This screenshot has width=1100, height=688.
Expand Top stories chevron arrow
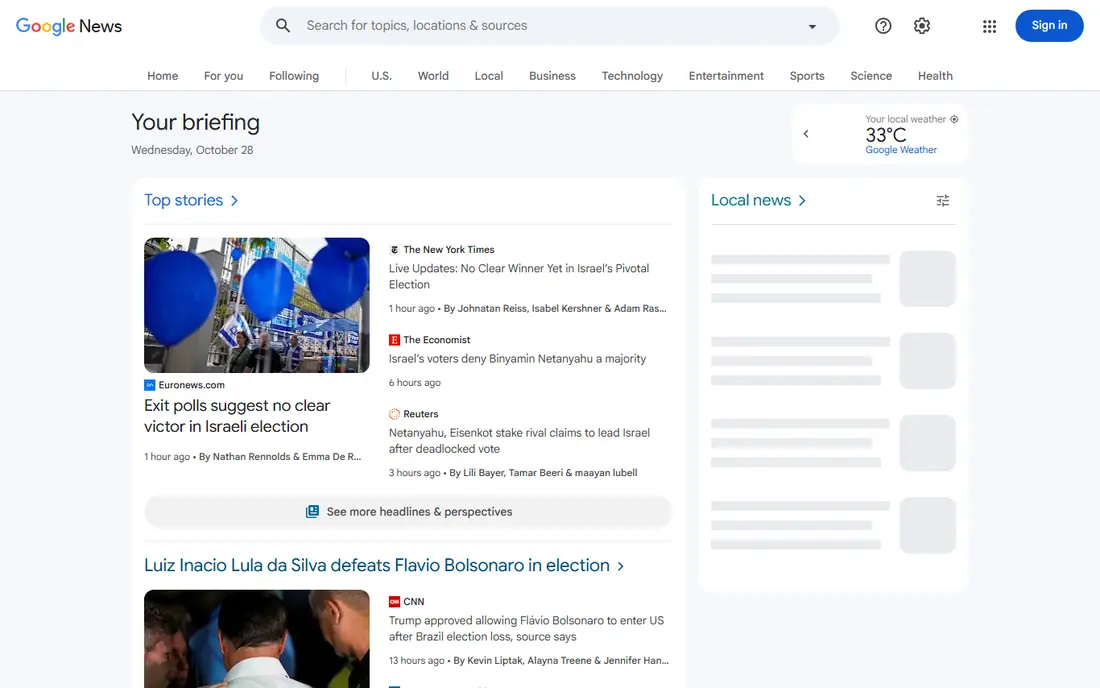[234, 201]
